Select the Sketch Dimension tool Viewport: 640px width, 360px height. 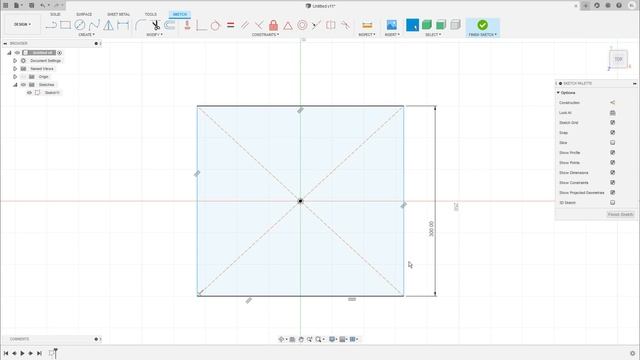tap(123, 25)
